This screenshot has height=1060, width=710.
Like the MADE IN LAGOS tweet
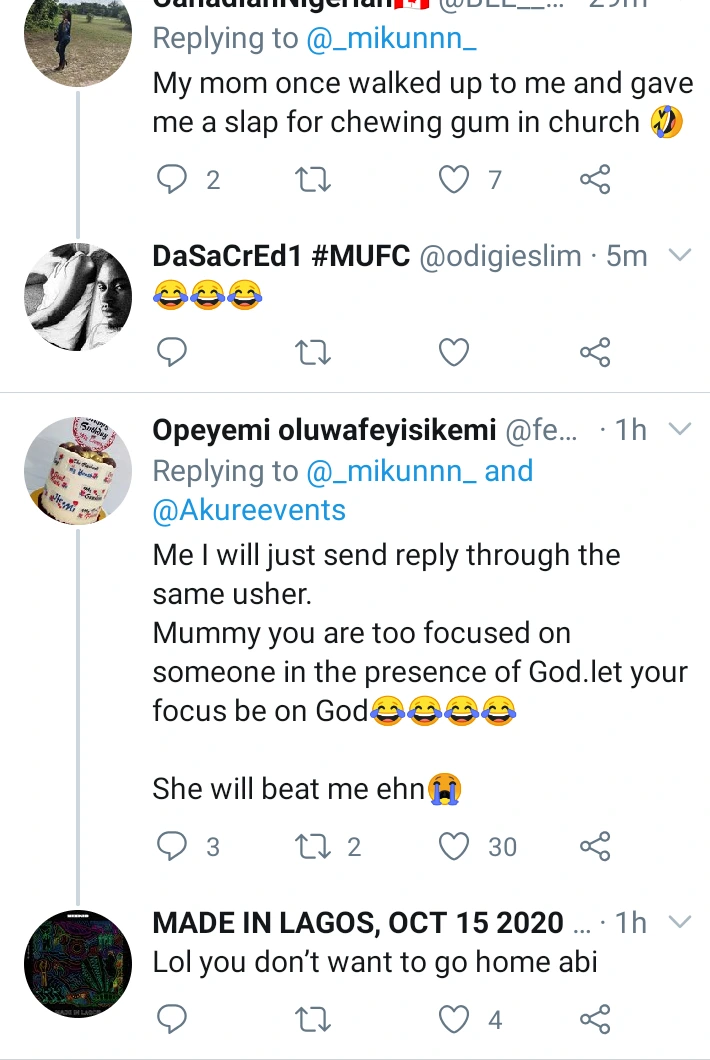tap(455, 1019)
